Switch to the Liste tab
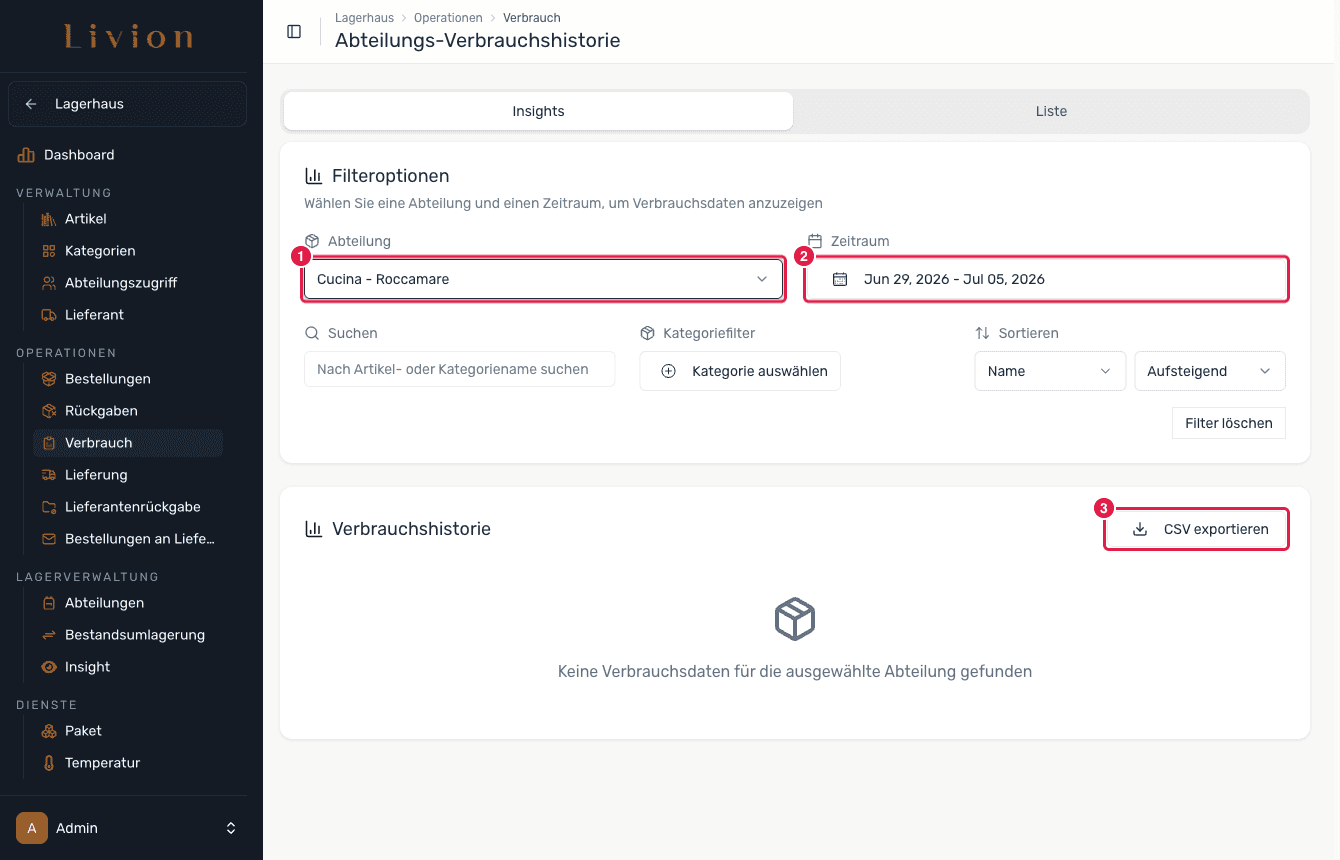The width and height of the screenshot is (1340, 860). (x=1051, y=111)
